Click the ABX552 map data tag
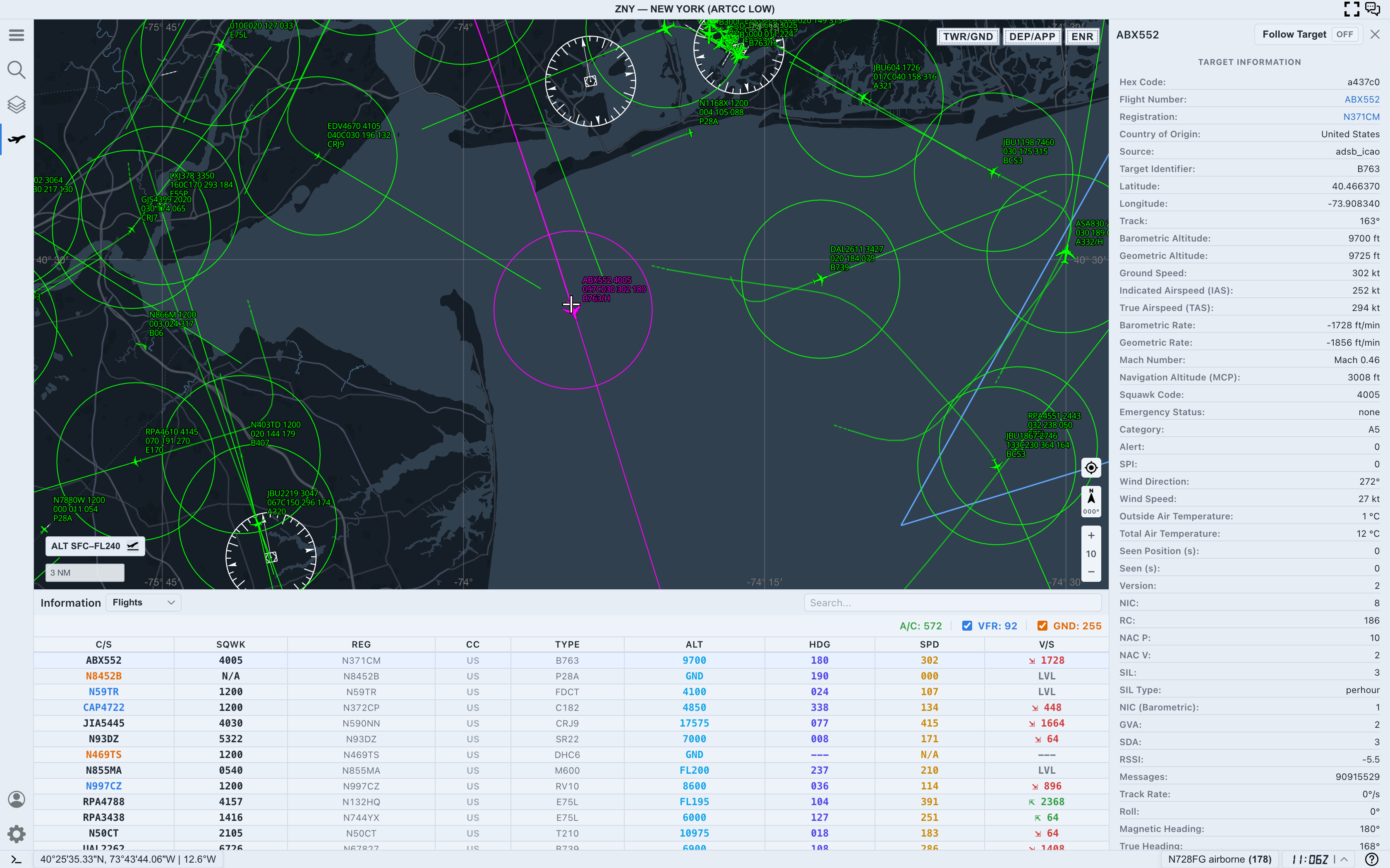The width and height of the screenshot is (1390, 868). pyautogui.click(x=614, y=289)
